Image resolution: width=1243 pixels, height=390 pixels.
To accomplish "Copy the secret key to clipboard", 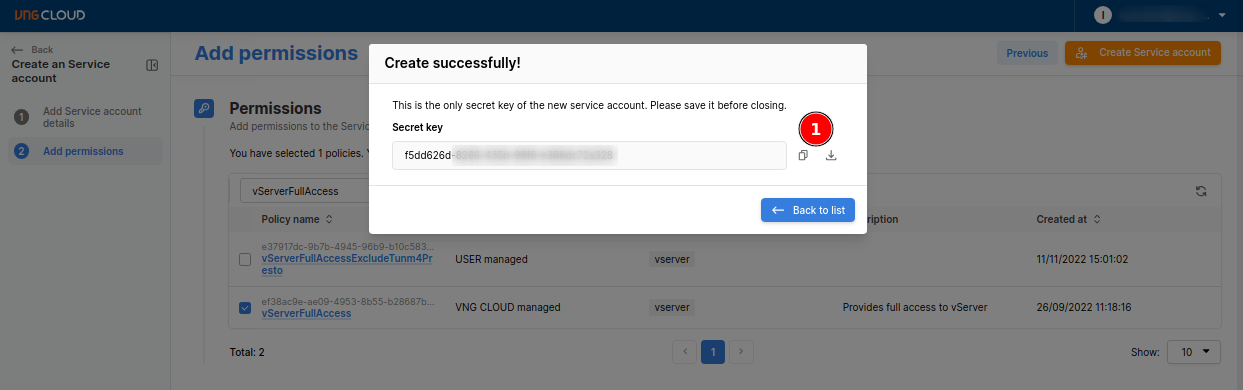I will pyautogui.click(x=803, y=156).
